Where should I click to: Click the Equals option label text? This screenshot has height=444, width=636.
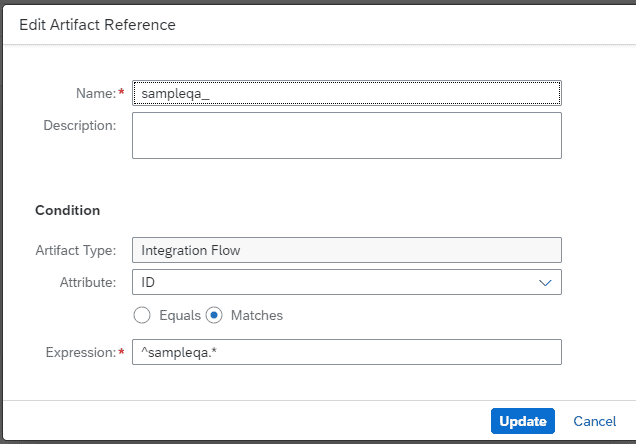click(x=180, y=315)
